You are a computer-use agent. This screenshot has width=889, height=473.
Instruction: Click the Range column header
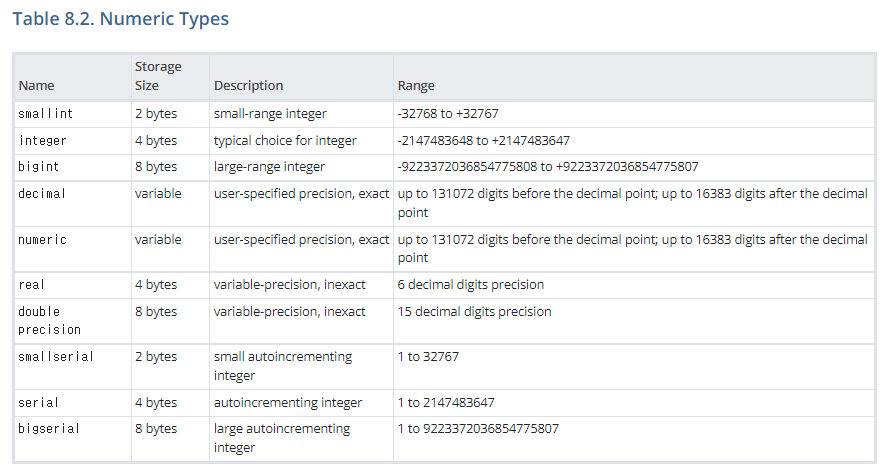416,85
